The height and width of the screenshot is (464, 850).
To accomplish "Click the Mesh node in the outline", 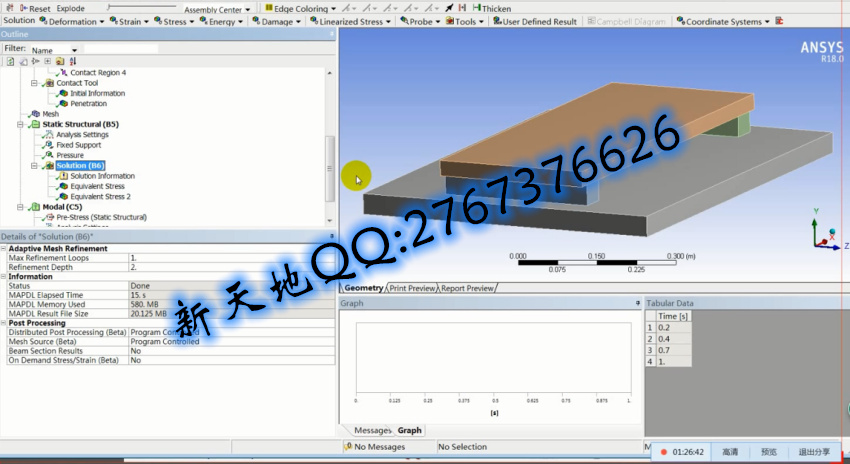I will [x=50, y=114].
